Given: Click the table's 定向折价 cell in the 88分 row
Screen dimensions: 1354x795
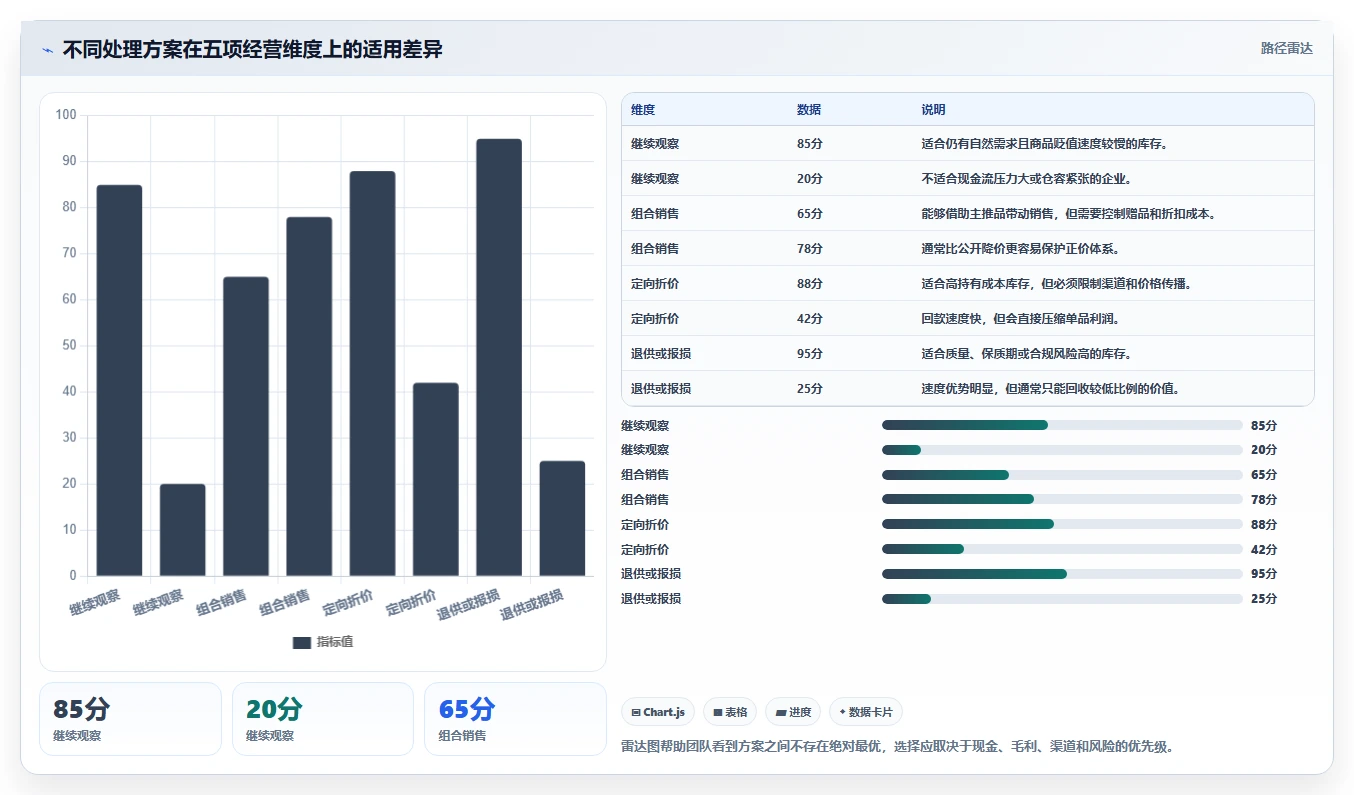Looking at the screenshot, I should [655, 284].
